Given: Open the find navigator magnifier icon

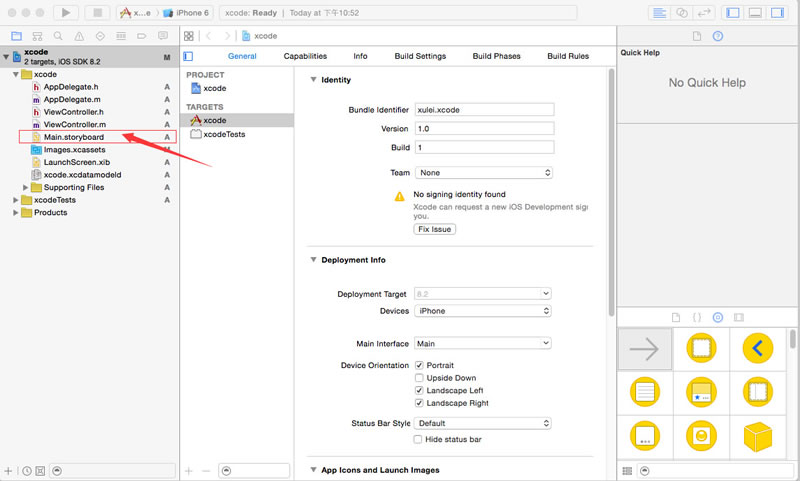Looking at the screenshot, I should (x=58, y=36).
